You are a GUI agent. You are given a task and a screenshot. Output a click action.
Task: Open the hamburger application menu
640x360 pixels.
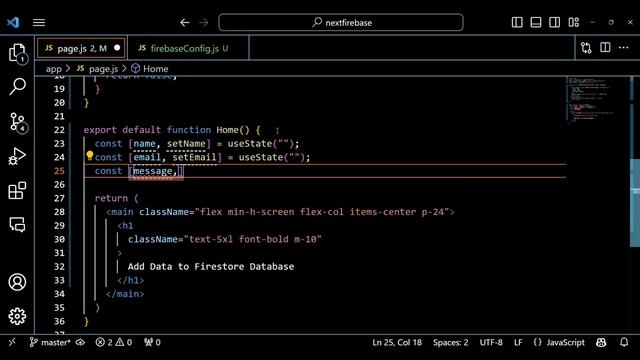tap(39, 22)
